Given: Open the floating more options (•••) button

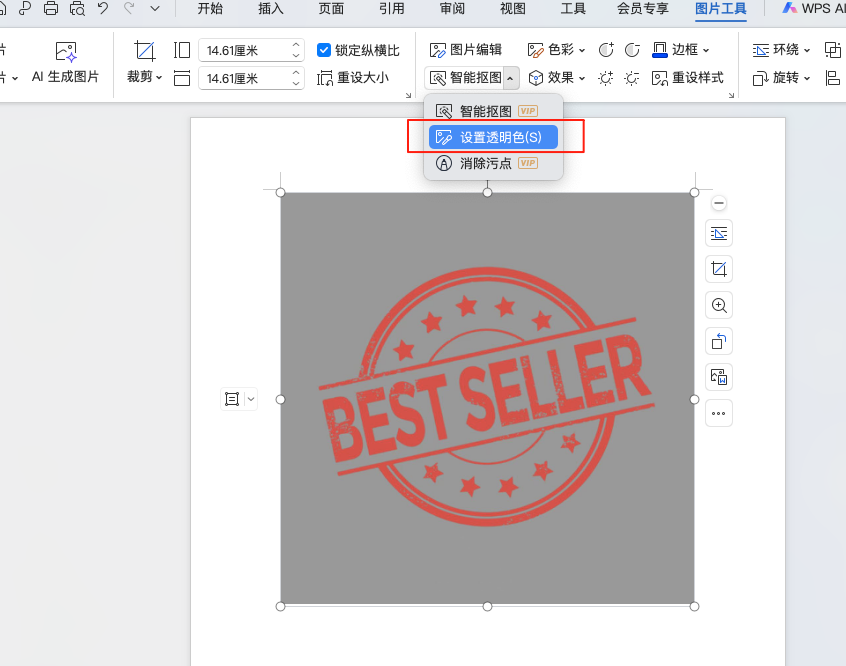Looking at the screenshot, I should click(719, 413).
